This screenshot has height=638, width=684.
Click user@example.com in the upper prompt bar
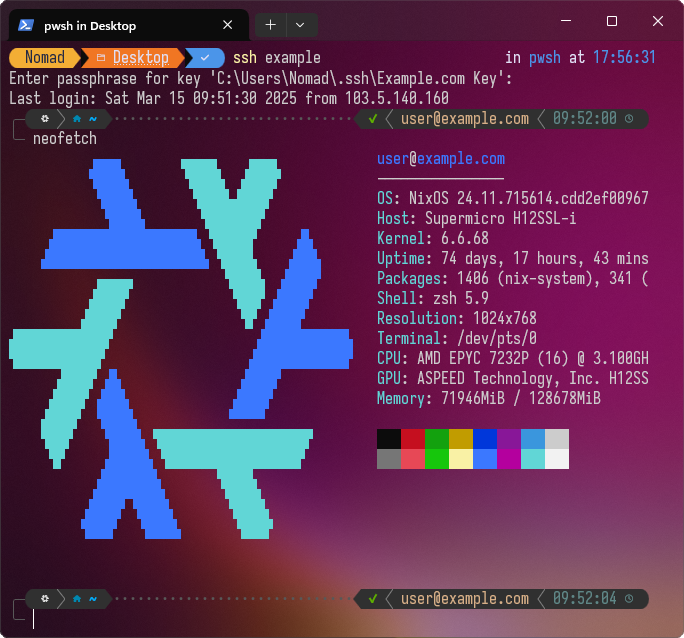point(465,119)
